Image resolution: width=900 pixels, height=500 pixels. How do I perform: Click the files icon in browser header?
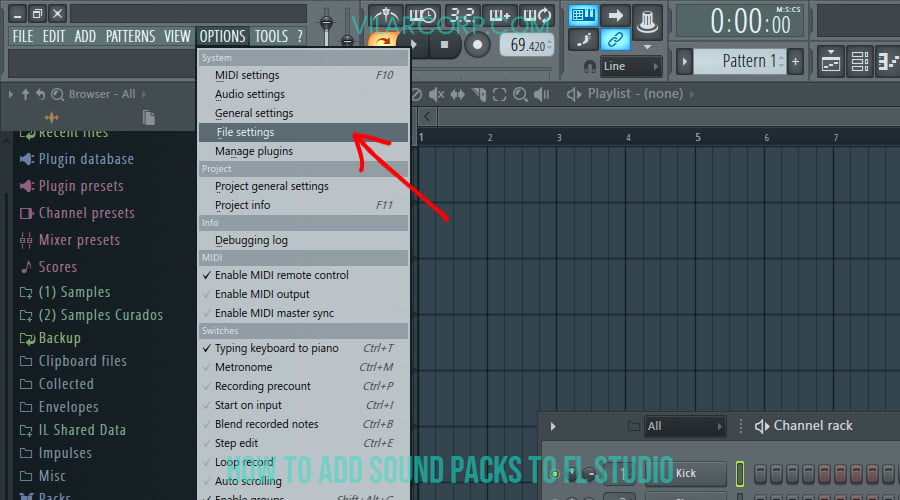coord(148,118)
